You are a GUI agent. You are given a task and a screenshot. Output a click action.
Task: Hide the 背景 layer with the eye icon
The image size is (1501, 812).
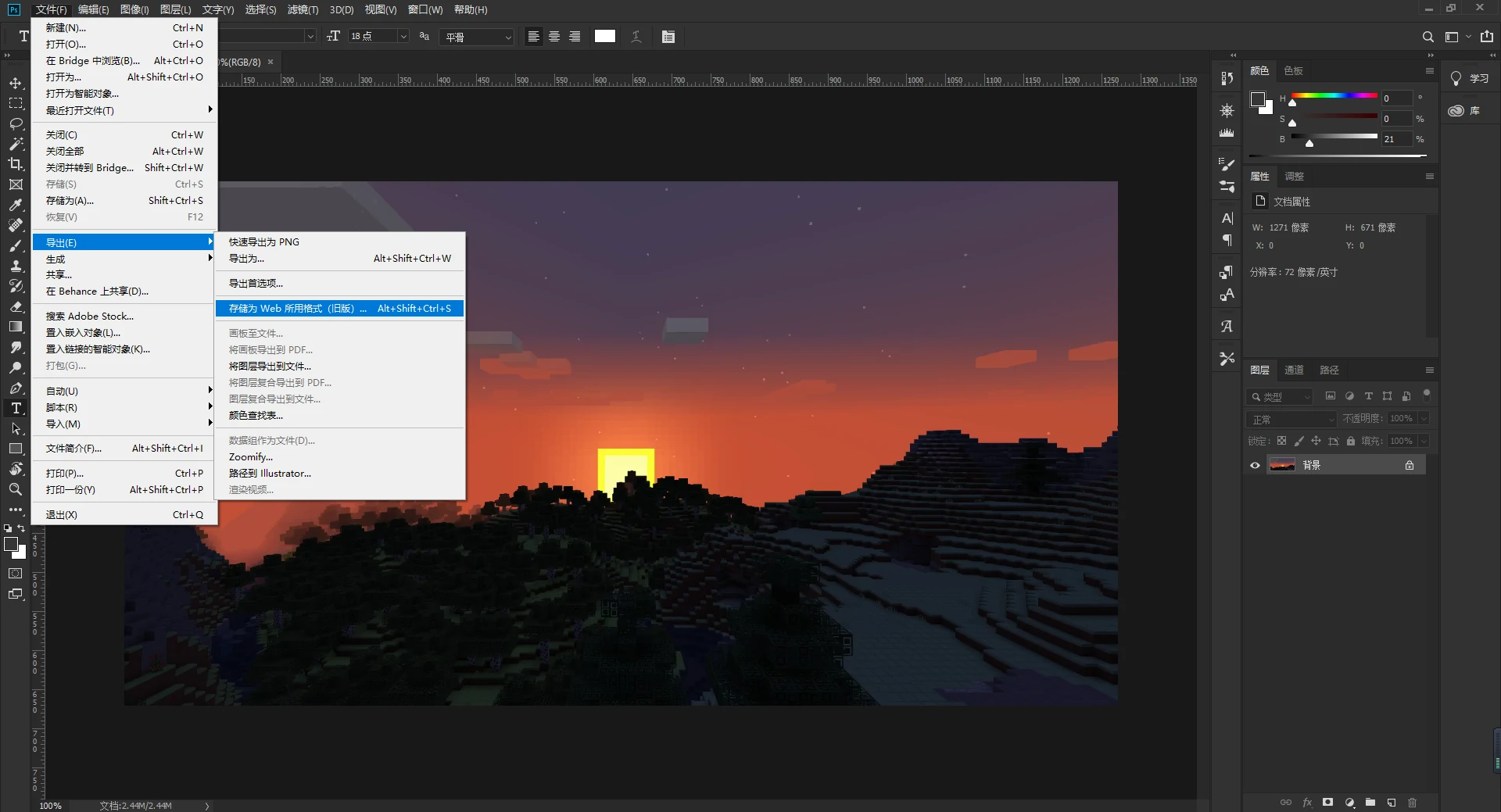tap(1255, 465)
